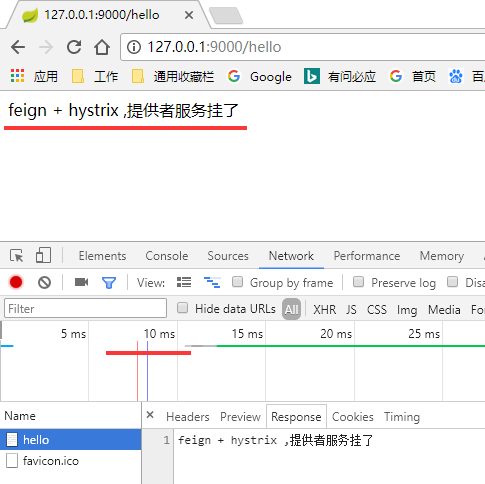Switch to the Performance tab
The width and height of the screenshot is (485, 484).
(x=367, y=256)
